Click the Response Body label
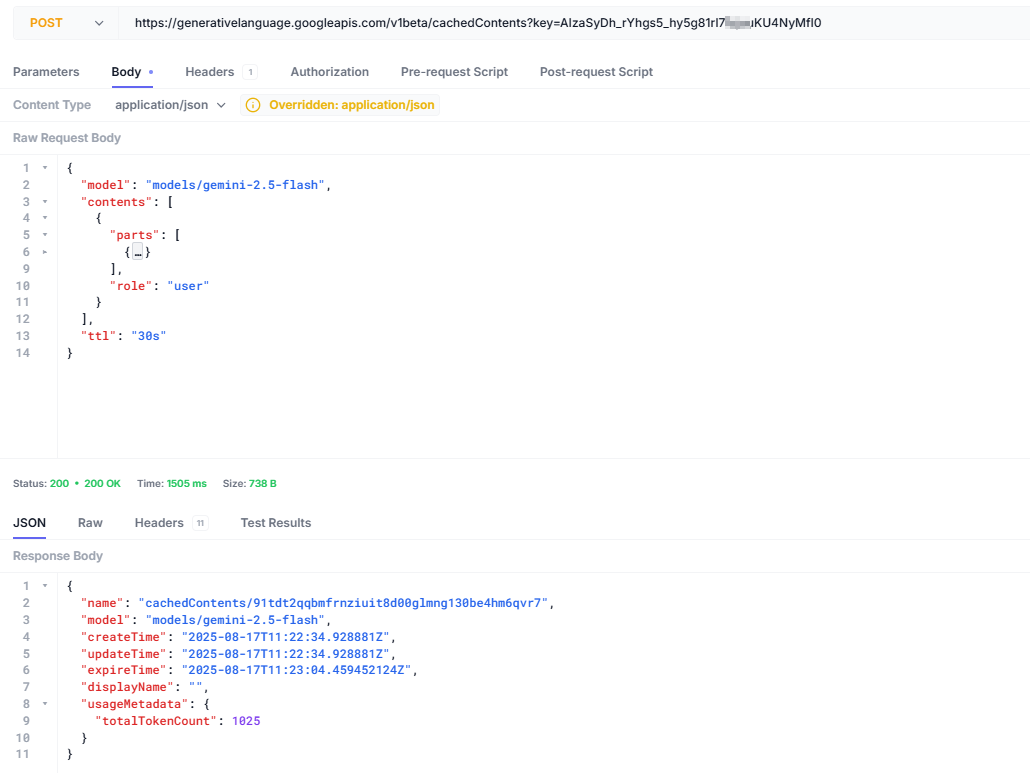The height and width of the screenshot is (773, 1030). tap(58, 556)
